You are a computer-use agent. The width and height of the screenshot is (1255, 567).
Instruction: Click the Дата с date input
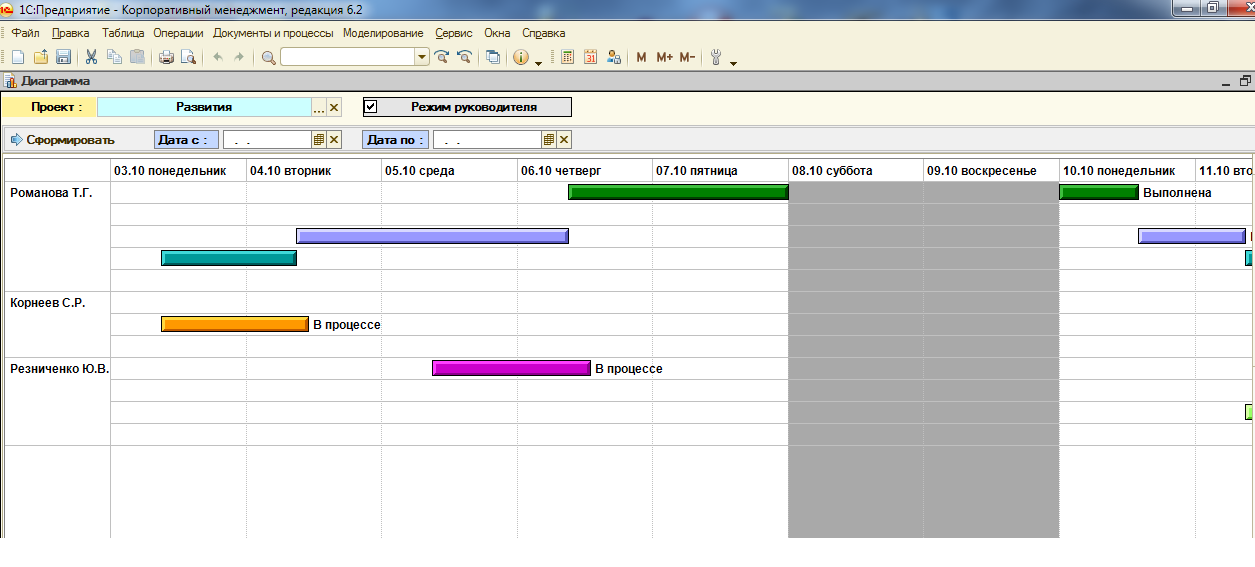(267, 140)
